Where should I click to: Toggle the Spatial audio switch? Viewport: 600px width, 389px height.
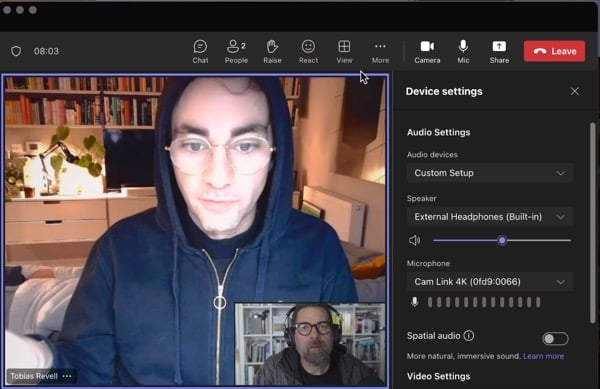tap(555, 339)
